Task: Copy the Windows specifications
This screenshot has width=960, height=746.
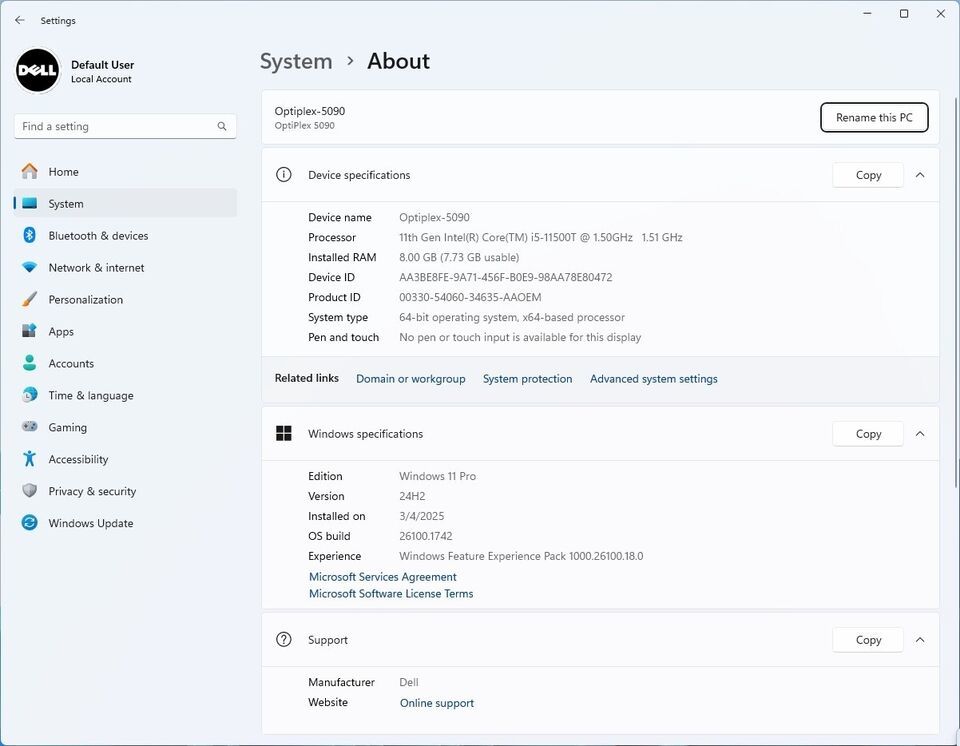Action: pyautogui.click(x=868, y=434)
